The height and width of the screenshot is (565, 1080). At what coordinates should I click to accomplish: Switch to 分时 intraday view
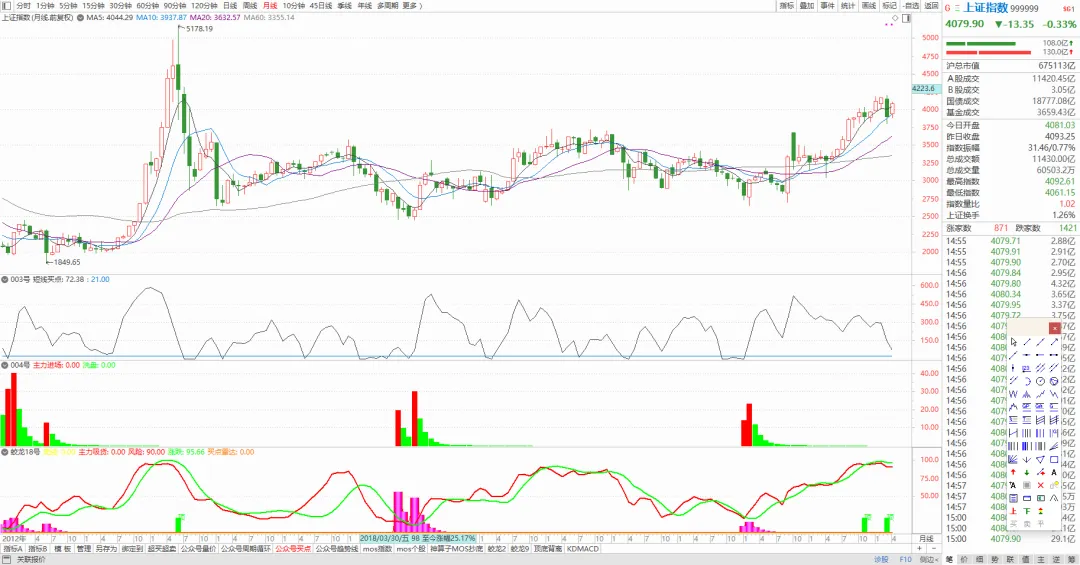(23, 6)
